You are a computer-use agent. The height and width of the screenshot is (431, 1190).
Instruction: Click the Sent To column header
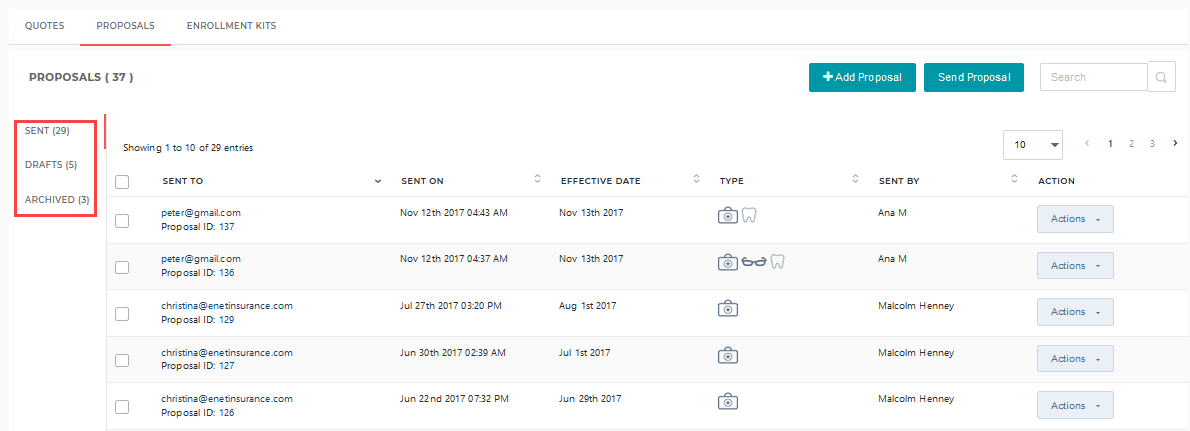(183, 181)
